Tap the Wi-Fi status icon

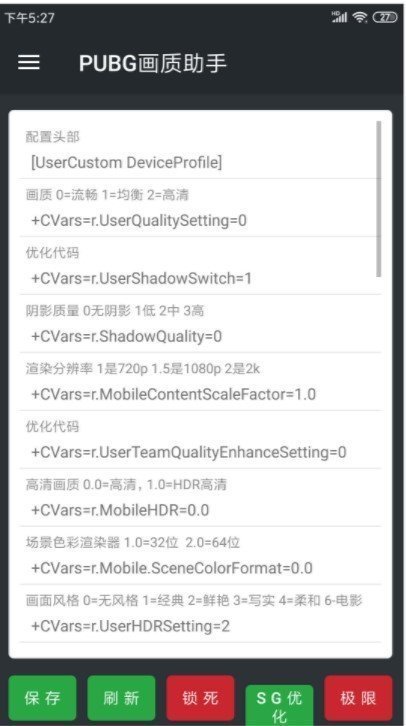(x=360, y=18)
